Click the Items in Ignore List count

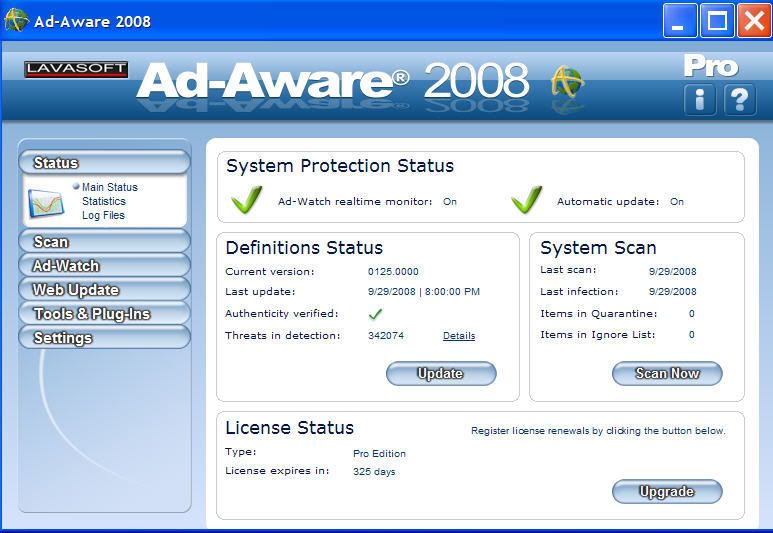(x=692, y=335)
